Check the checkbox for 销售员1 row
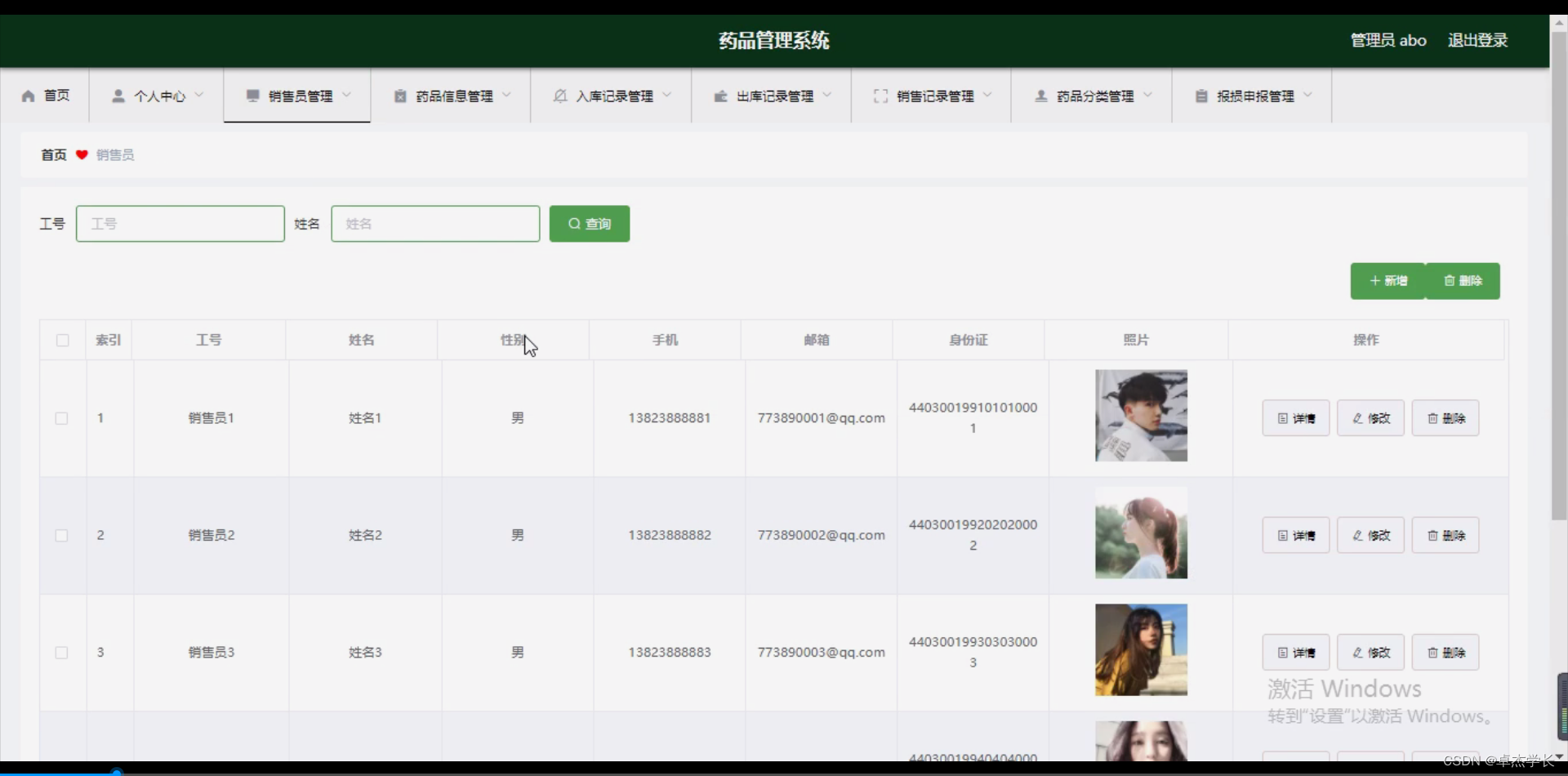 62,417
